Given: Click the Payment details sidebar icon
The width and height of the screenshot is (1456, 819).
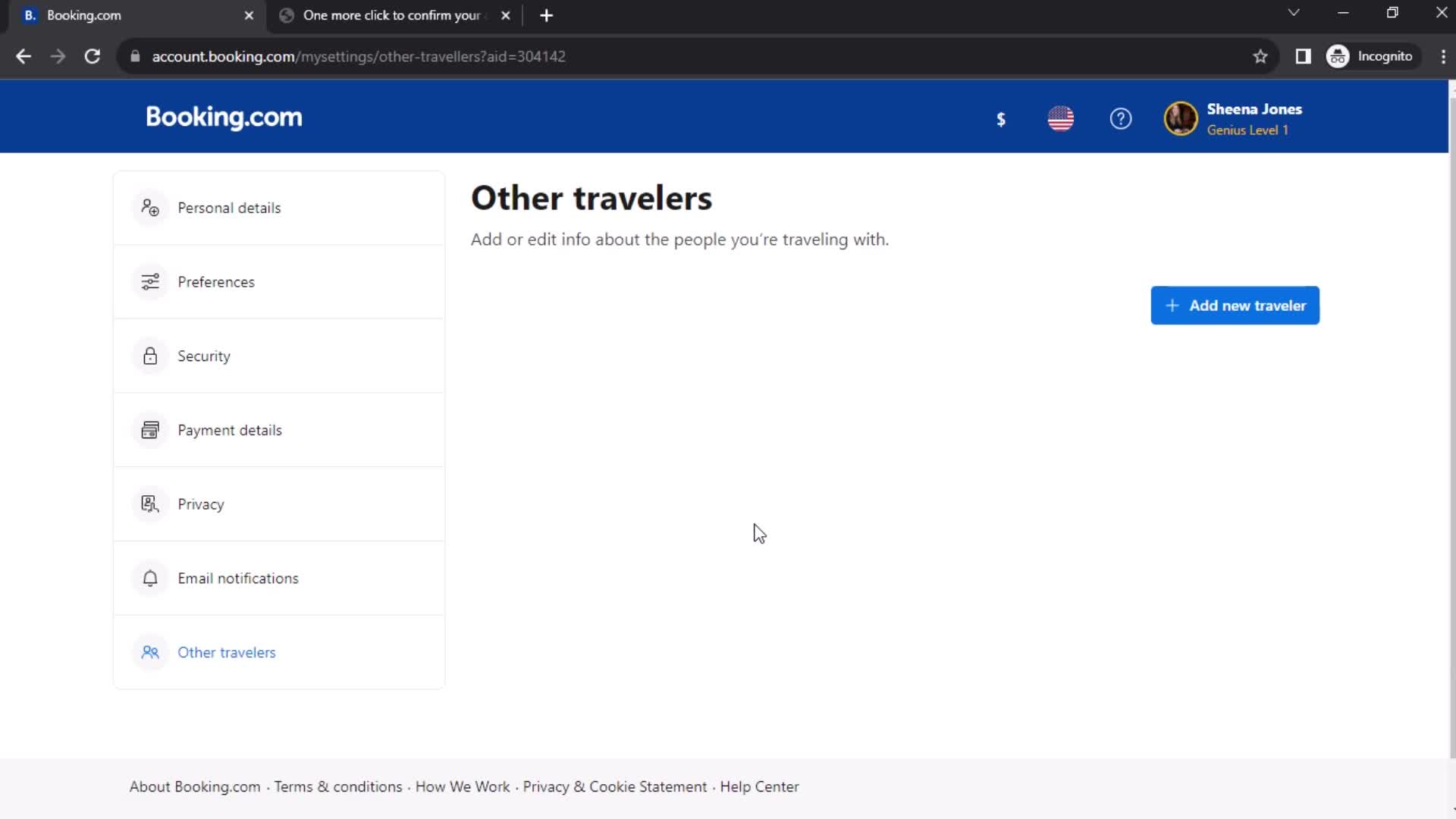Looking at the screenshot, I should [x=149, y=429].
